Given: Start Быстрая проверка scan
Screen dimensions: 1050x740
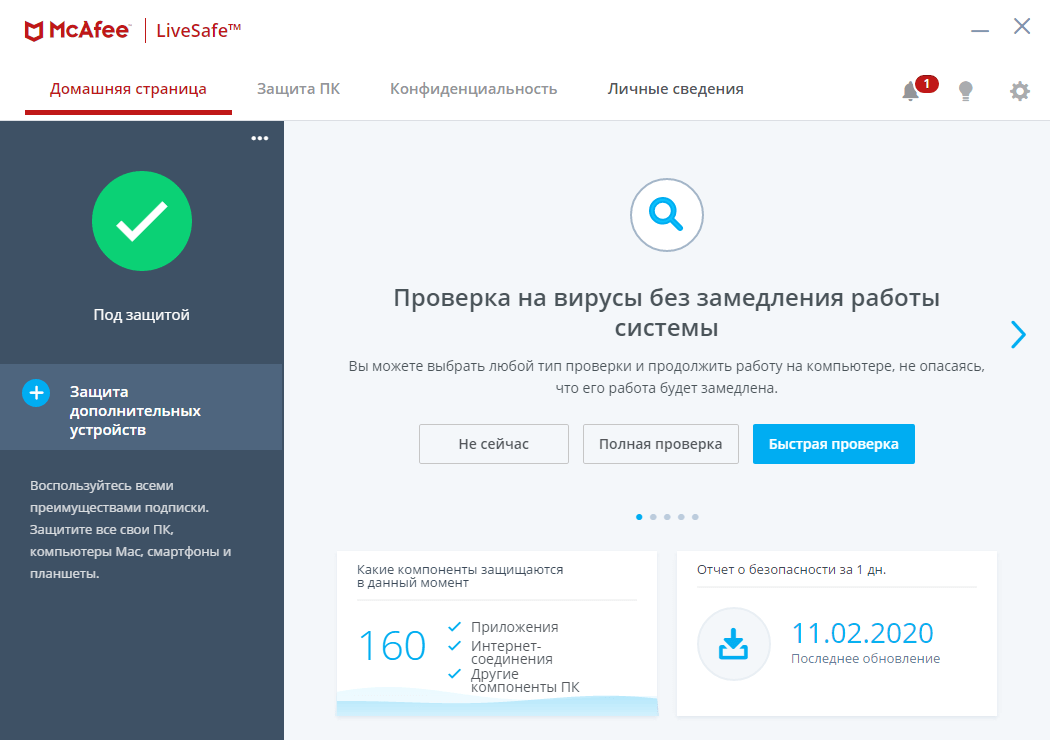Looking at the screenshot, I should (x=834, y=444).
